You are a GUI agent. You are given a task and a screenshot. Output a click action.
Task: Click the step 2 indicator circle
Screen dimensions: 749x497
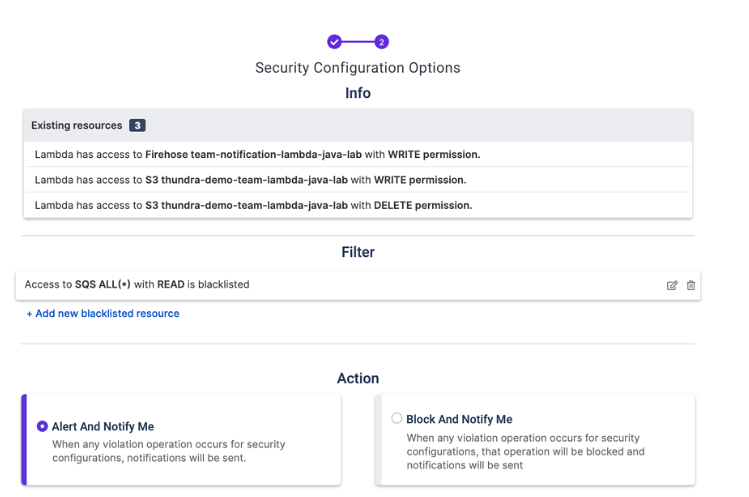(382, 42)
